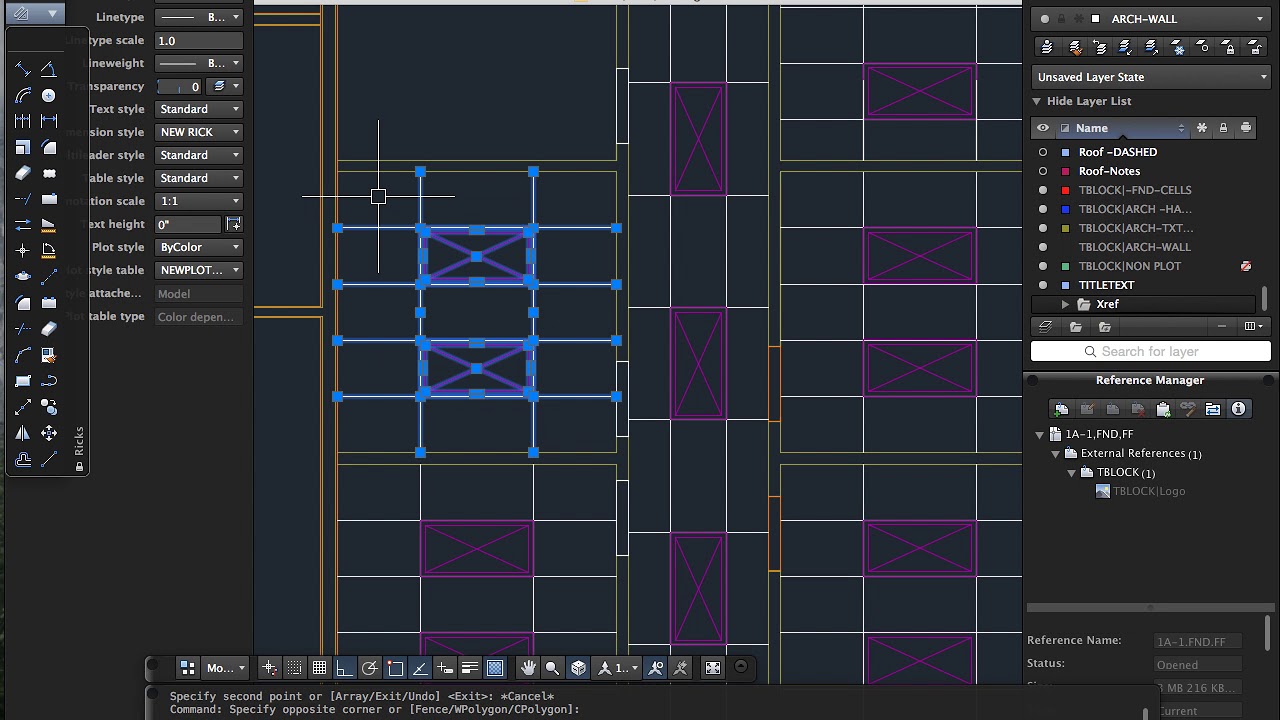Toggle transparency display in status bar

click(495, 668)
